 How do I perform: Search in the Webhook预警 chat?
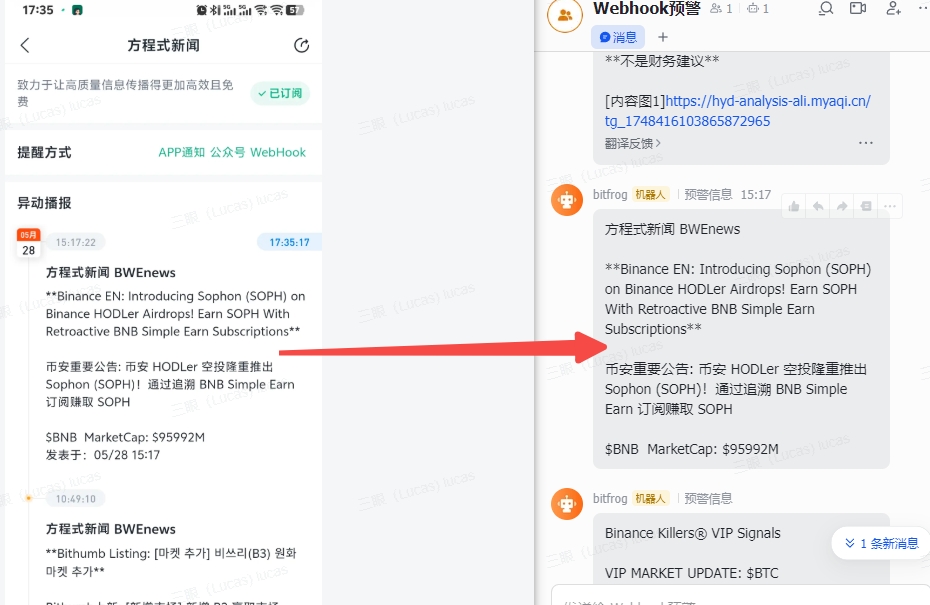coord(826,8)
